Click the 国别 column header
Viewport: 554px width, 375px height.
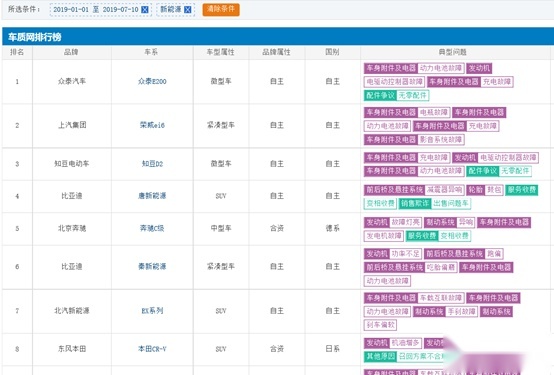tap(332, 52)
